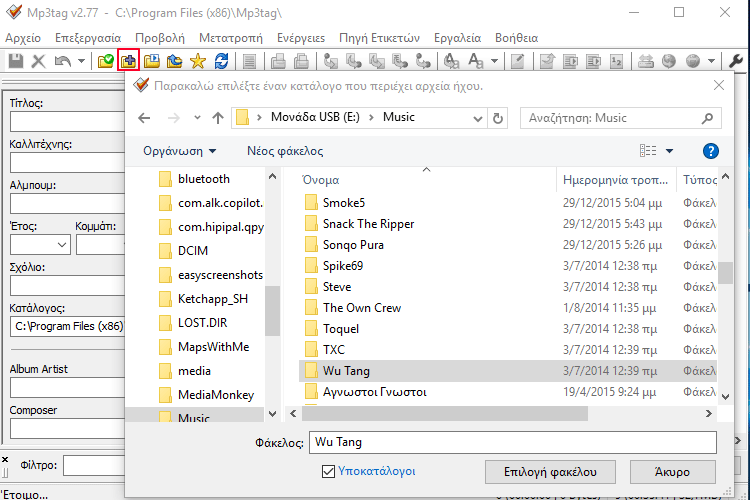
Task: Click the Αναζήτηση: Music search field
Action: click(620, 118)
